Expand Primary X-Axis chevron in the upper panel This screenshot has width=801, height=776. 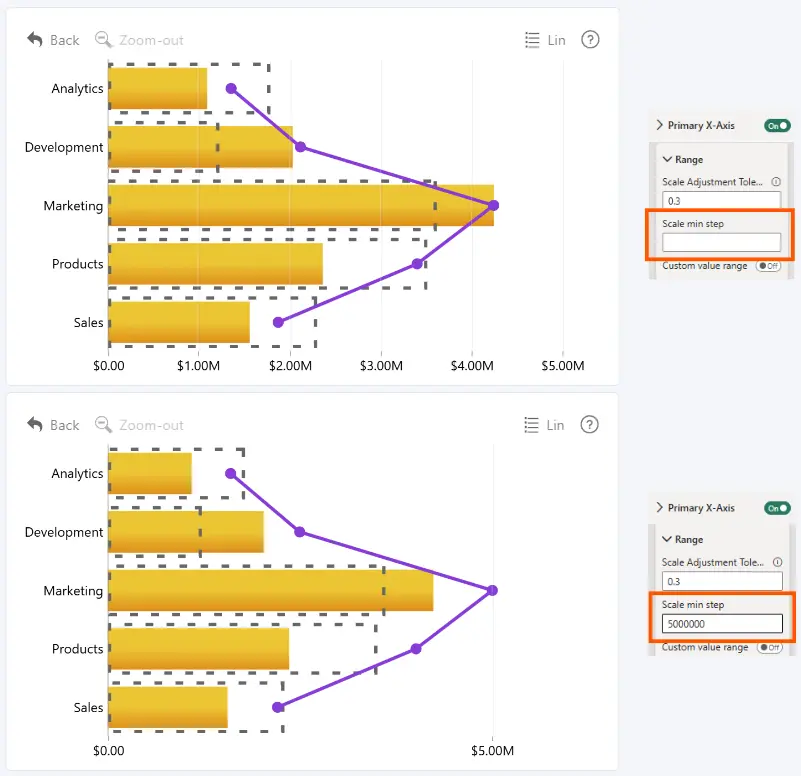click(x=659, y=125)
